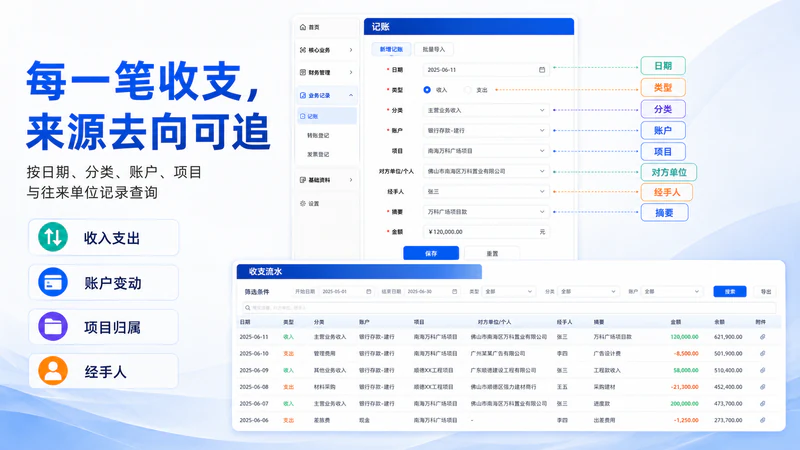Viewport: 800px width, 450px height.
Task: Click the 导出 button
Action: (766, 292)
